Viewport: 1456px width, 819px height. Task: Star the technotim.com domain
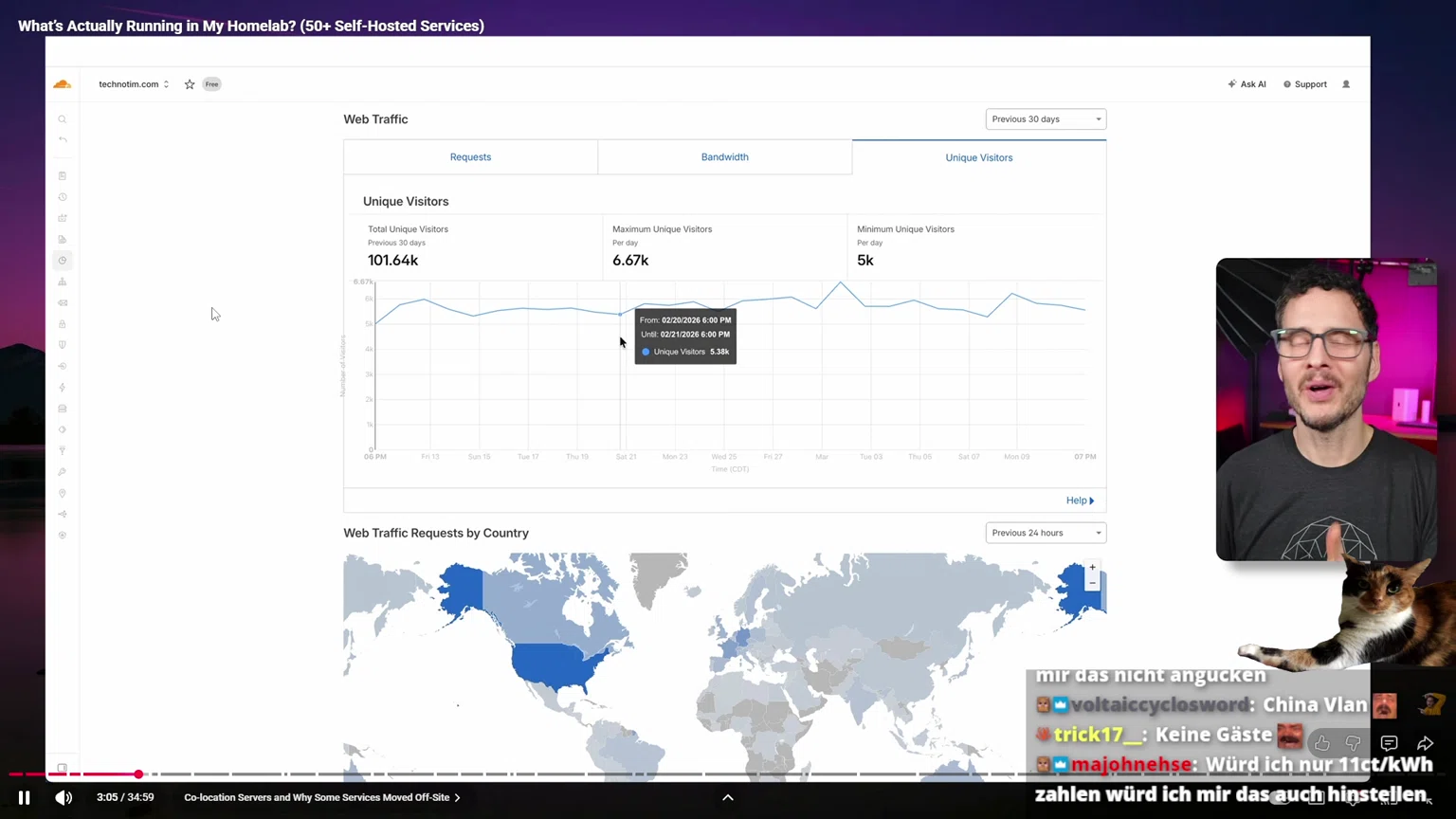coord(190,84)
